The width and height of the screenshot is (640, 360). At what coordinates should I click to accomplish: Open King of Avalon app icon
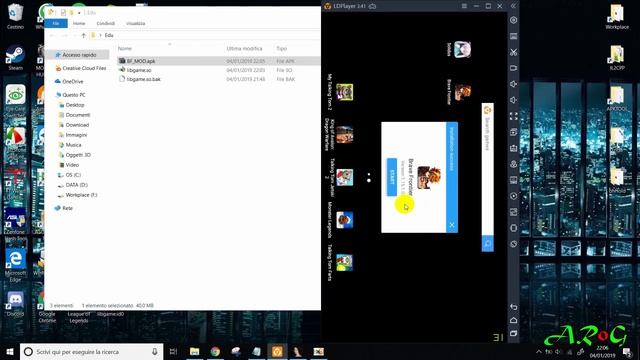tap(344, 135)
